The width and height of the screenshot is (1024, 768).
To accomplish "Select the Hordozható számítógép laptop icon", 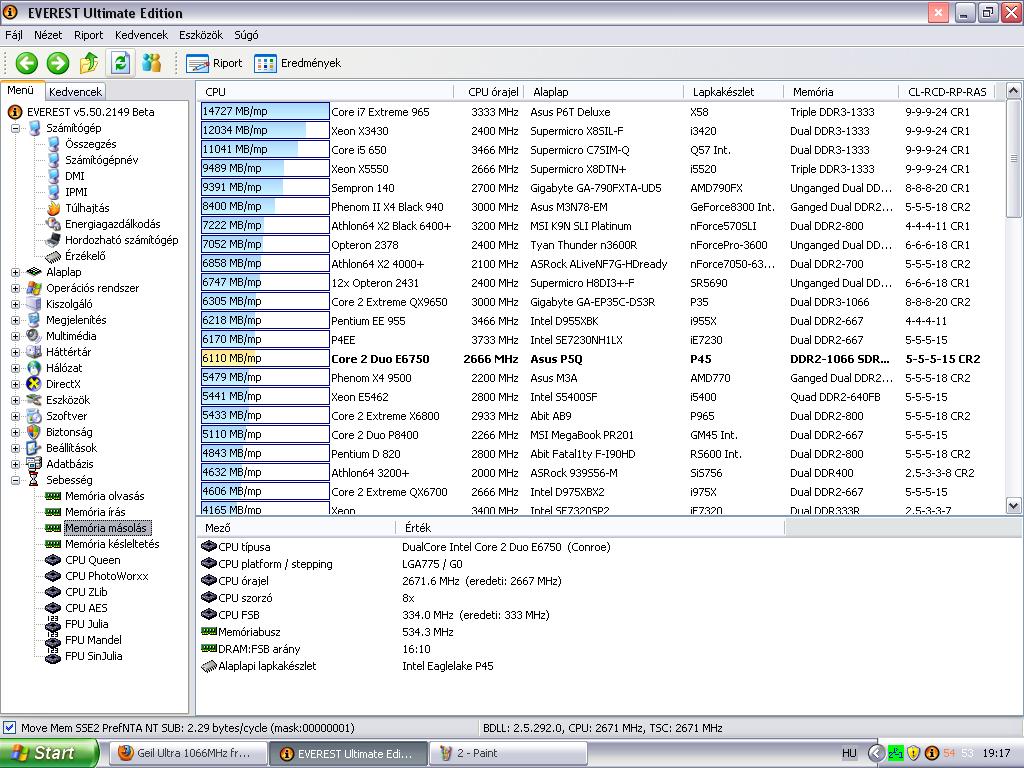I will (x=54, y=240).
